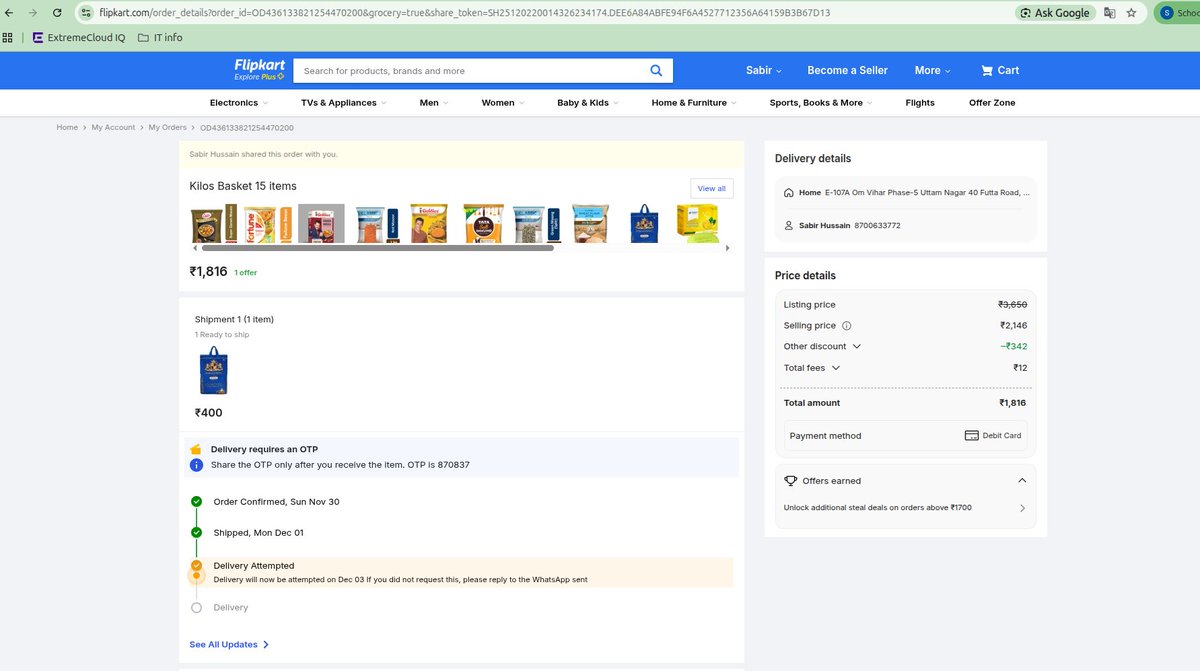Click the Payment method row
Screen dimensions: 1200x671
(905, 436)
